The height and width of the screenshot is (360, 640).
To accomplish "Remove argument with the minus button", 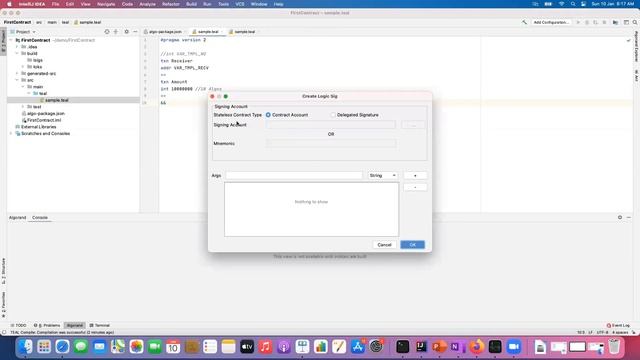I will (x=415, y=187).
